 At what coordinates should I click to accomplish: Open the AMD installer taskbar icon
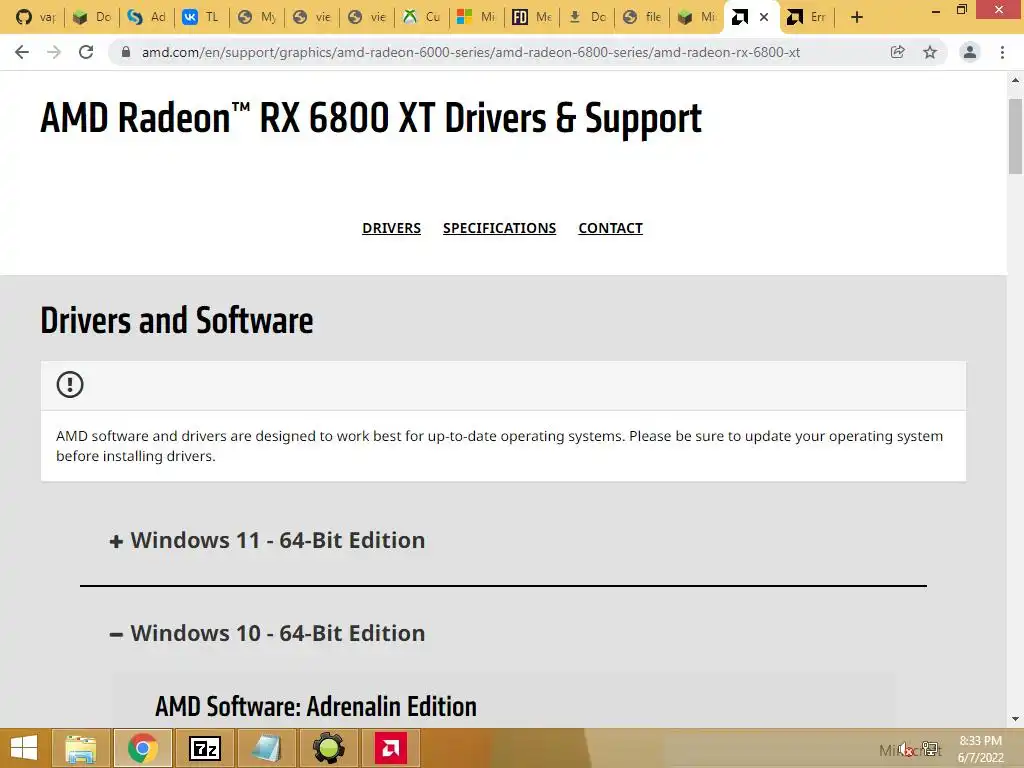[x=391, y=748]
